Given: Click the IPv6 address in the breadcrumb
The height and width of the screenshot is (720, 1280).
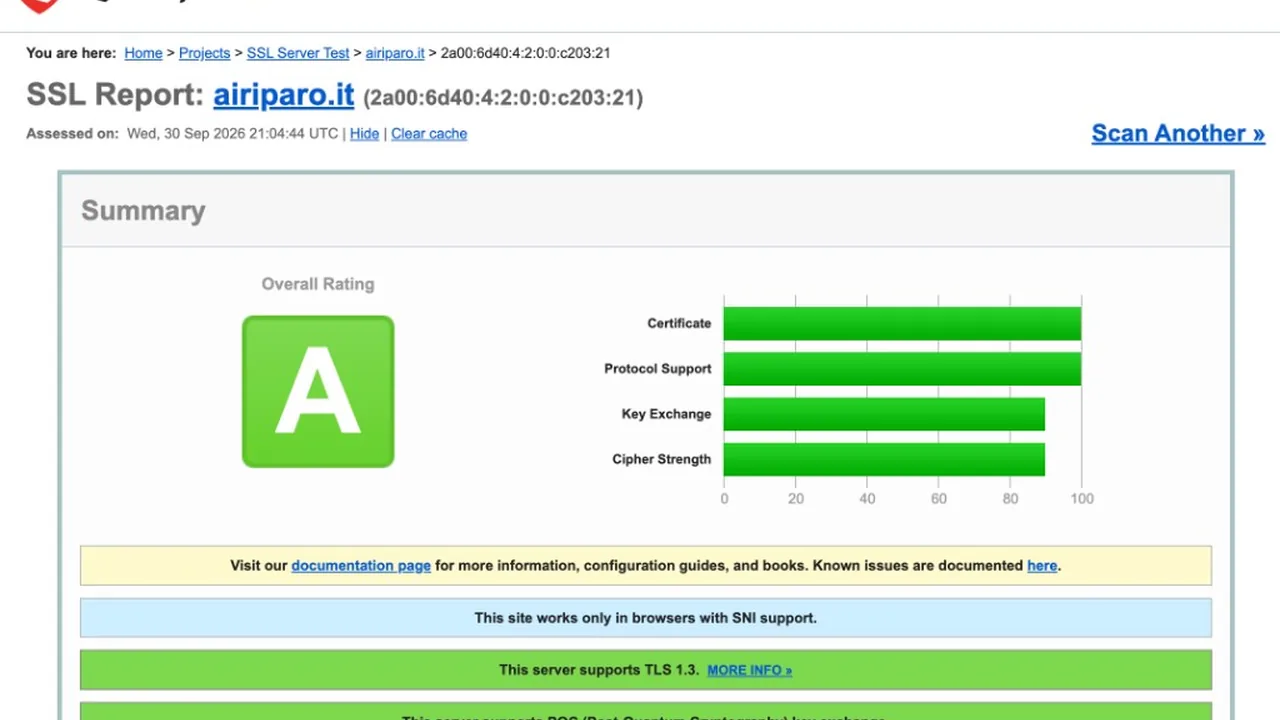Looking at the screenshot, I should tap(526, 53).
